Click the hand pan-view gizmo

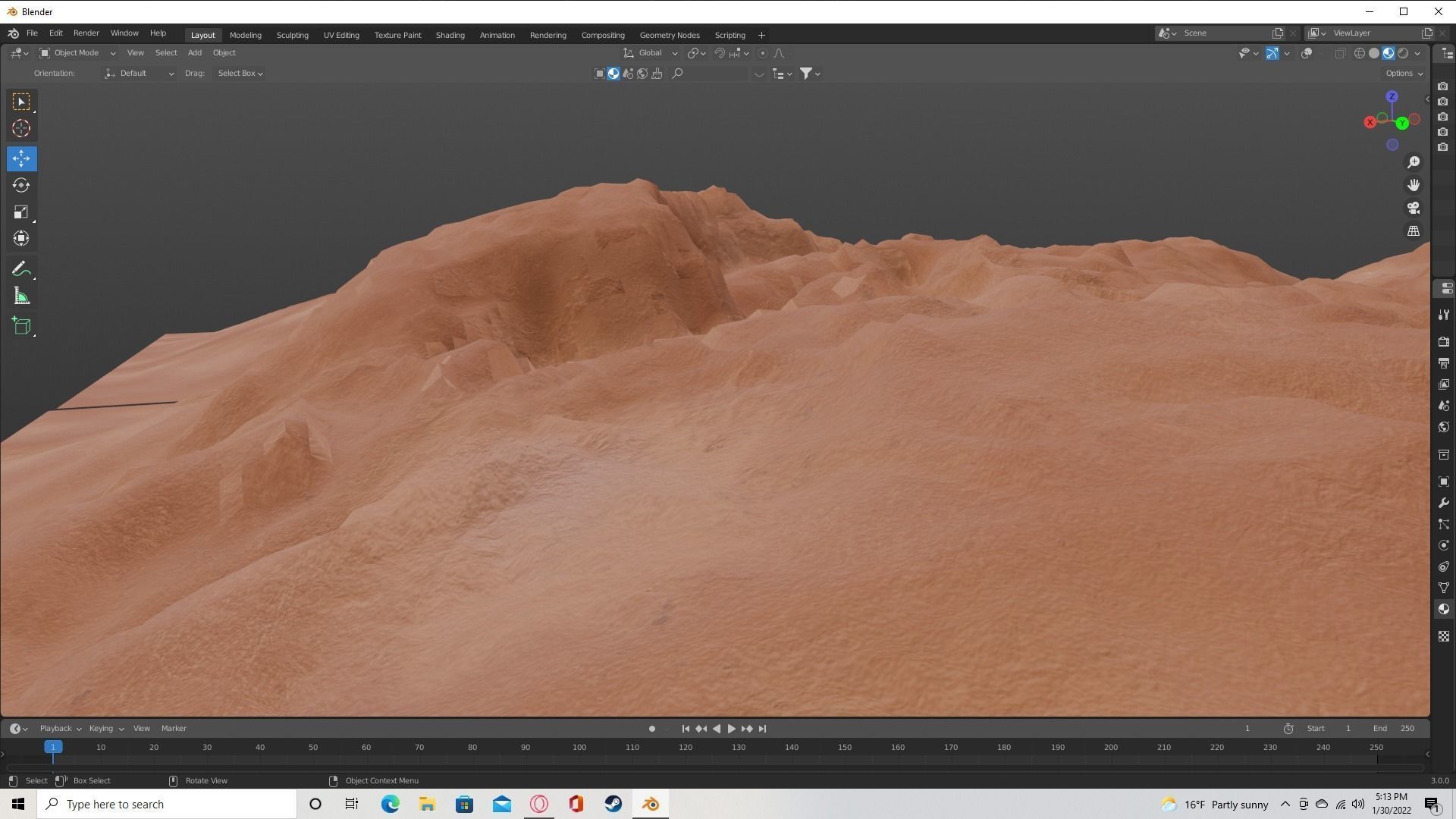(1414, 185)
